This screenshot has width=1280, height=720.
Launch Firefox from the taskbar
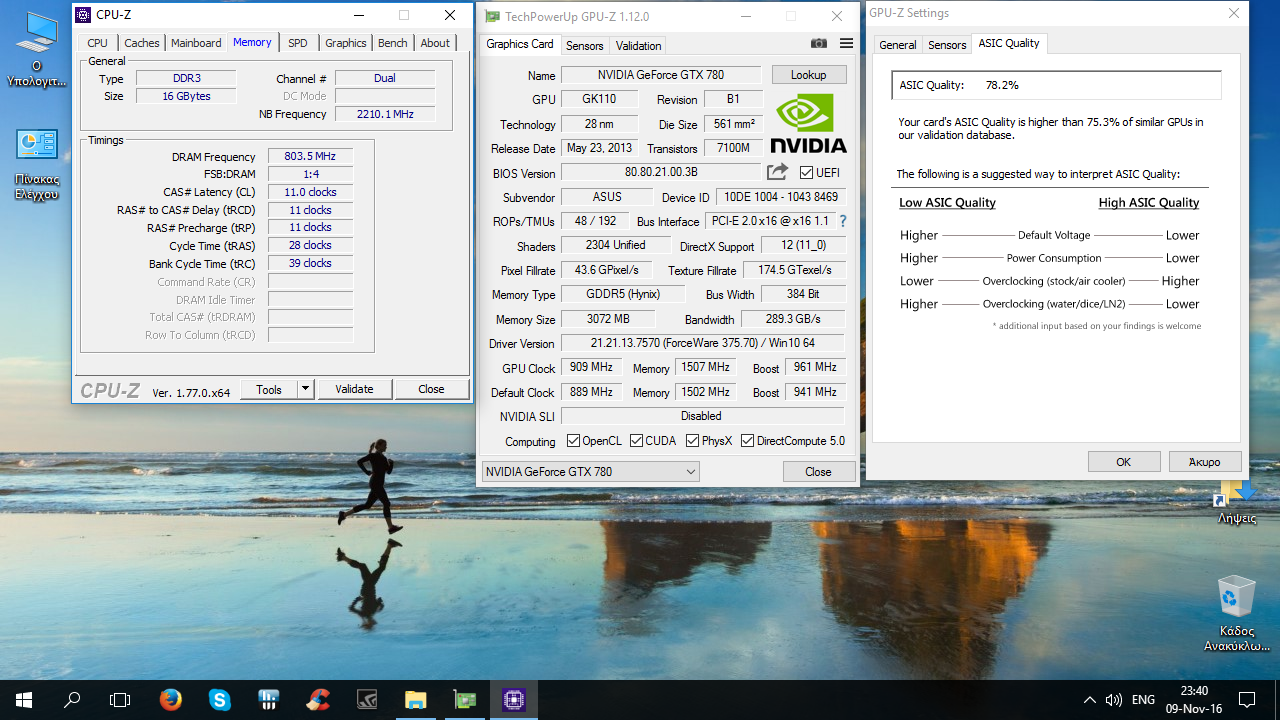(171, 700)
